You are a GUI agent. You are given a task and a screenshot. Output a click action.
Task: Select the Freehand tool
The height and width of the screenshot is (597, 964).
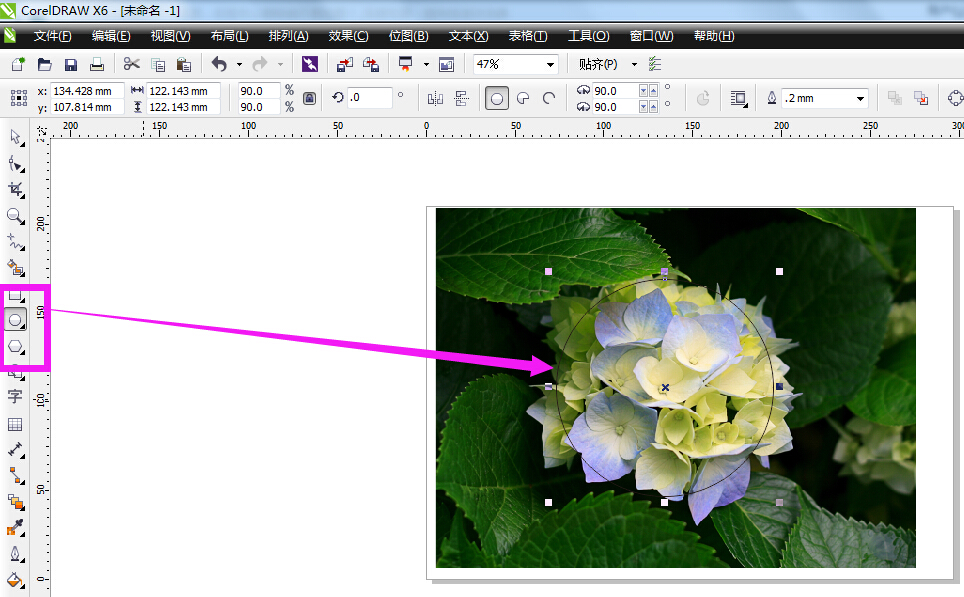click(x=15, y=242)
